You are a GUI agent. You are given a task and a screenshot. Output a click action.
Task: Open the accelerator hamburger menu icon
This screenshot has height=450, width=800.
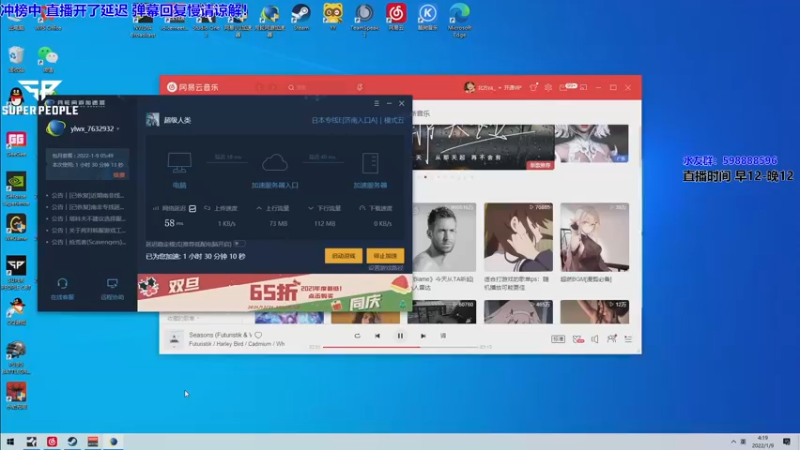click(377, 103)
